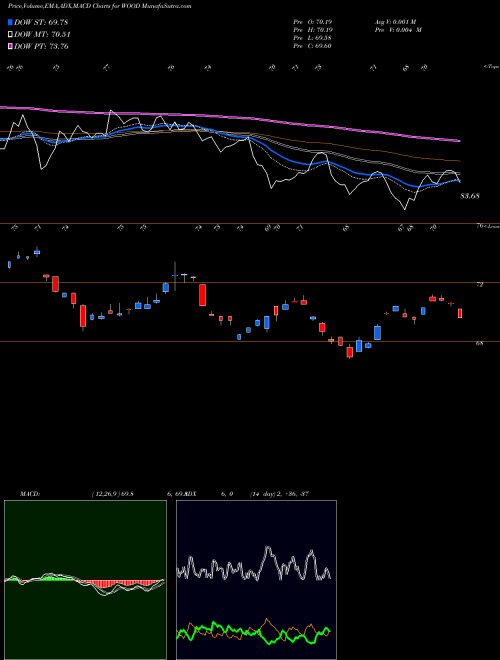Click the blue DOW ST legend swatch
Image resolution: width=500 pixels, height=660 pixels.
[11, 23]
